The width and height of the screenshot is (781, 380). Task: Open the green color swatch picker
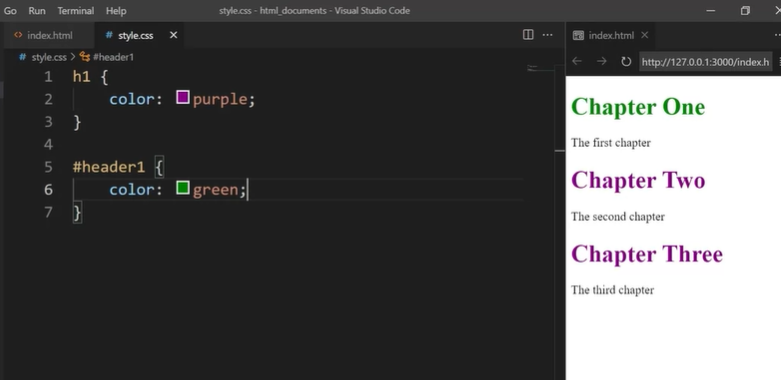click(183, 188)
